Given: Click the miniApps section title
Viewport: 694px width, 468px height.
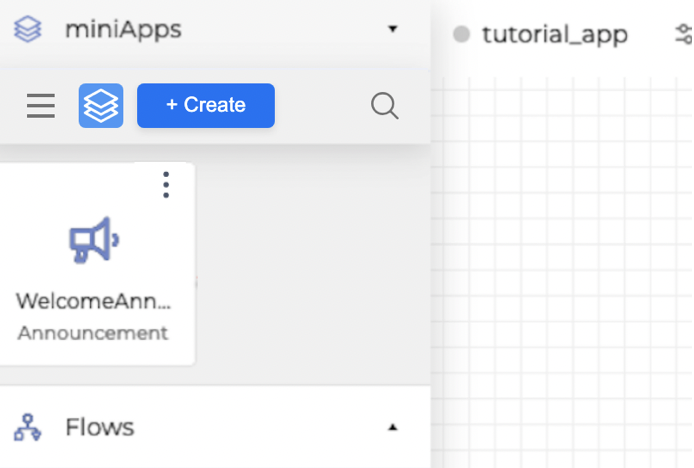Looking at the screenshot, I should (x=123, y=30).
